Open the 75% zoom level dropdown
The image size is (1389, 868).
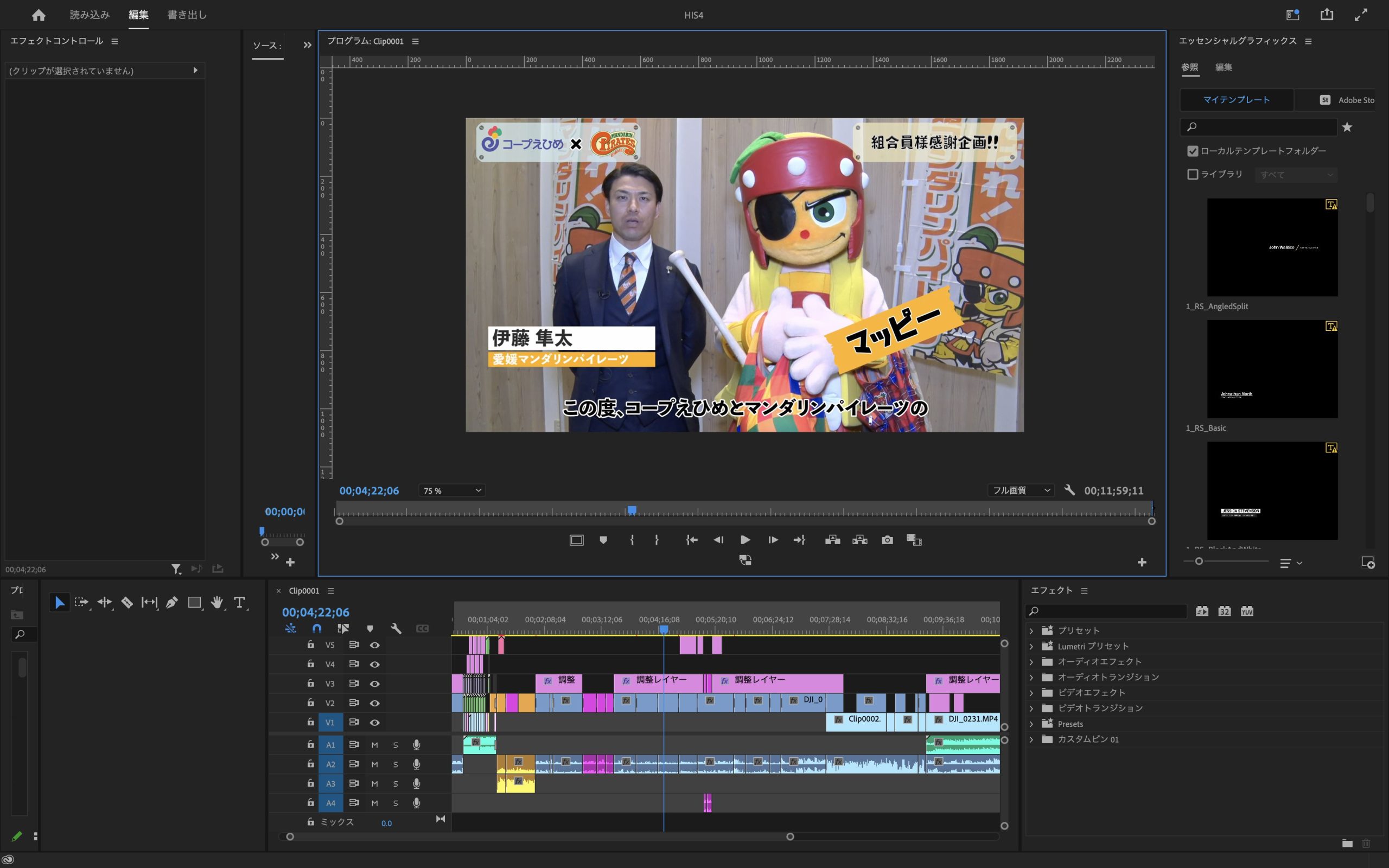coord(452,490)
